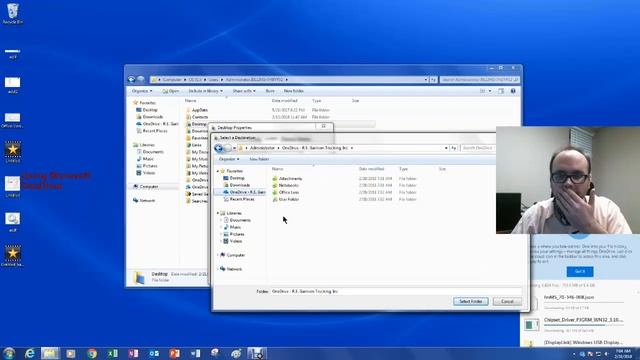
Task: Select Documents library in destination dialog
Action: pos(240,220)
